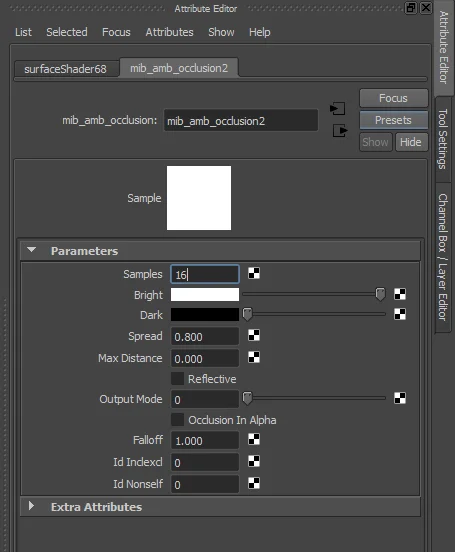Screen dimensions: 455x552
Task: Switch to the surfaceShader68 tab
Action: [x=66, y=69]
